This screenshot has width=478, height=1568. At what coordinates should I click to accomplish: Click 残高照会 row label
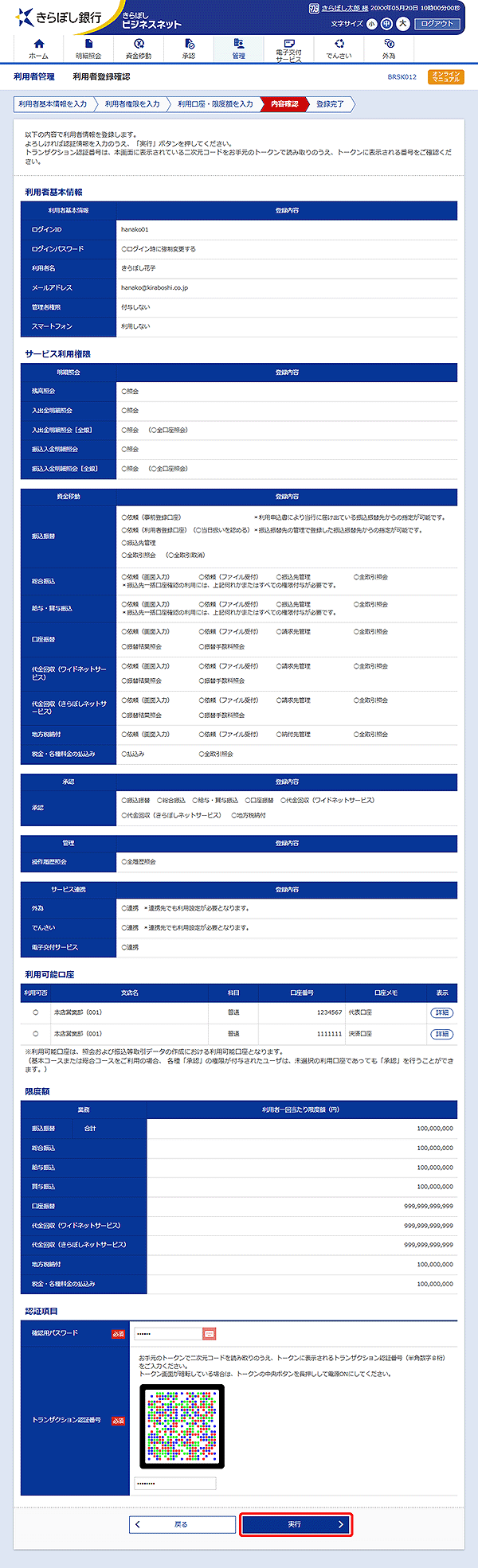pyautogui.click(x=43, y=391)
